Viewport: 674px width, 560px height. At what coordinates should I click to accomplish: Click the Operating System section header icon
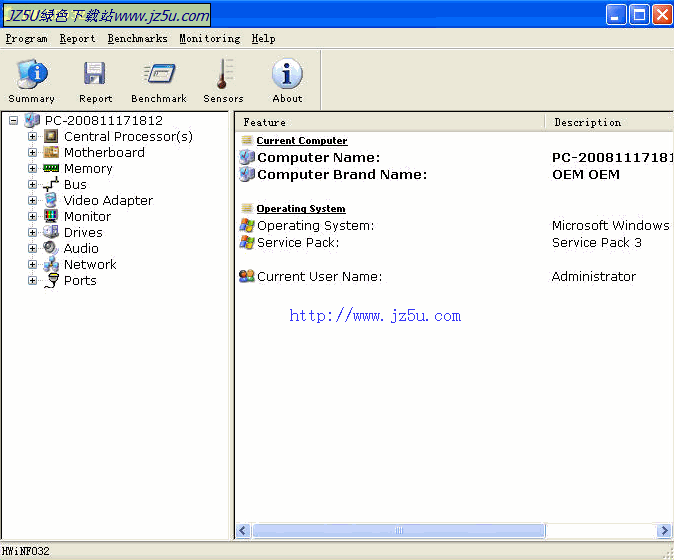(x=247, y=208)
